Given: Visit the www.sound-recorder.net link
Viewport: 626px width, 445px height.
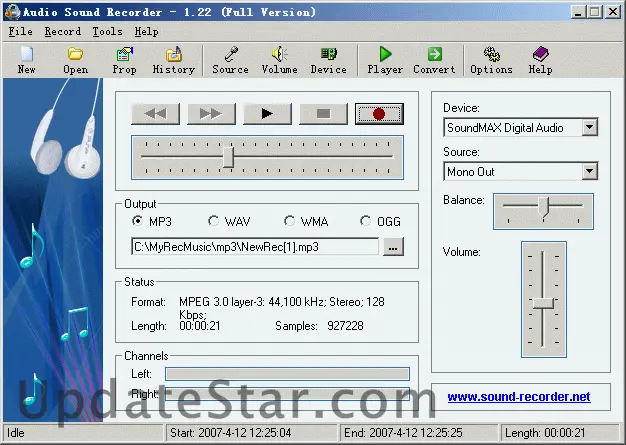Looking at the screenshot, I should tap(518, 397).
